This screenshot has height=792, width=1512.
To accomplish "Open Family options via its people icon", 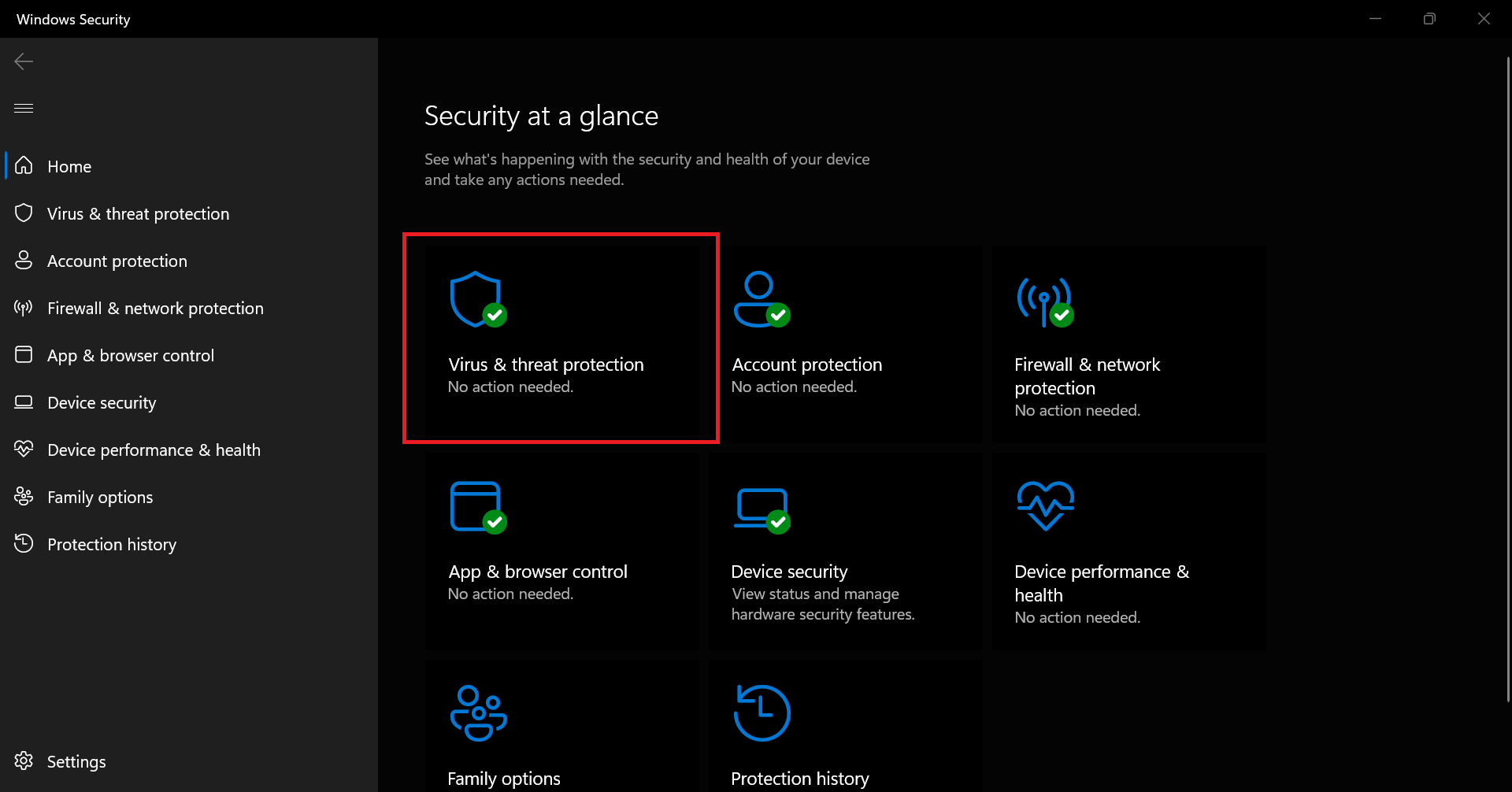I will pyautogui.click(x=23, y=496).
